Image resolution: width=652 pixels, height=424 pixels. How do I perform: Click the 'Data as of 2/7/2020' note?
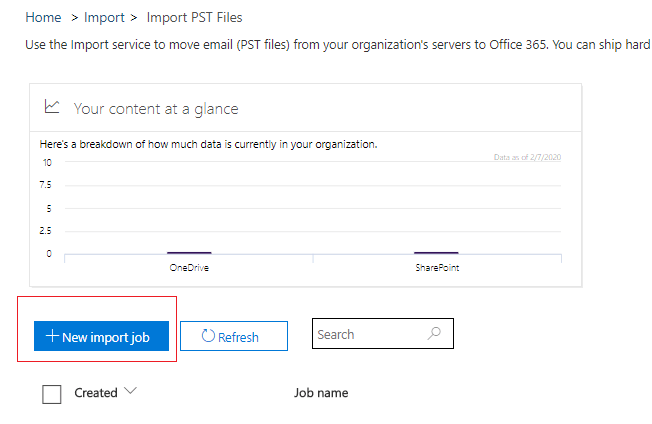click(x=527, y=156)
